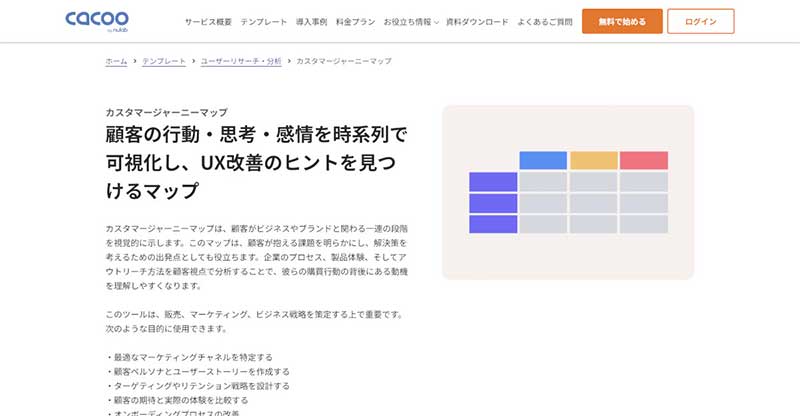Select the yellow header cell in preview
800x416 pixels.
pyautogui.click(x=593, y=160)
